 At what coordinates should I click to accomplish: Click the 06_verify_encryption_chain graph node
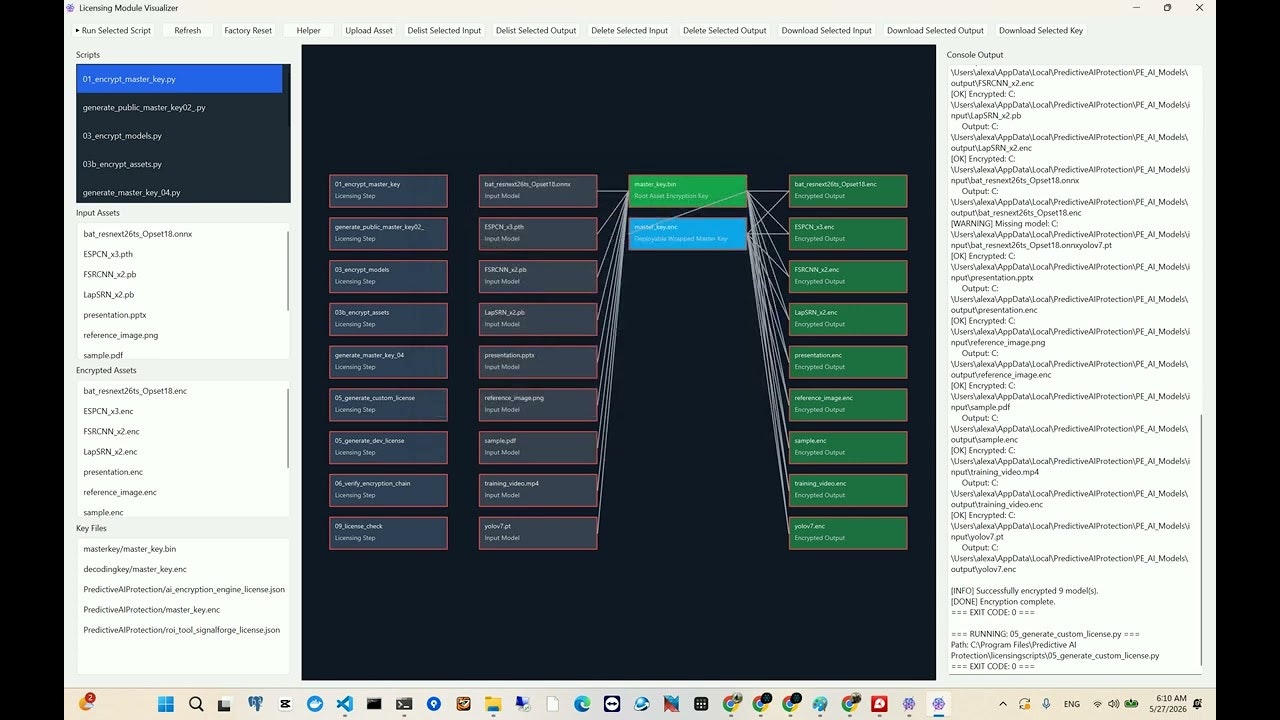pyautogui.click(x=388, y=490)
